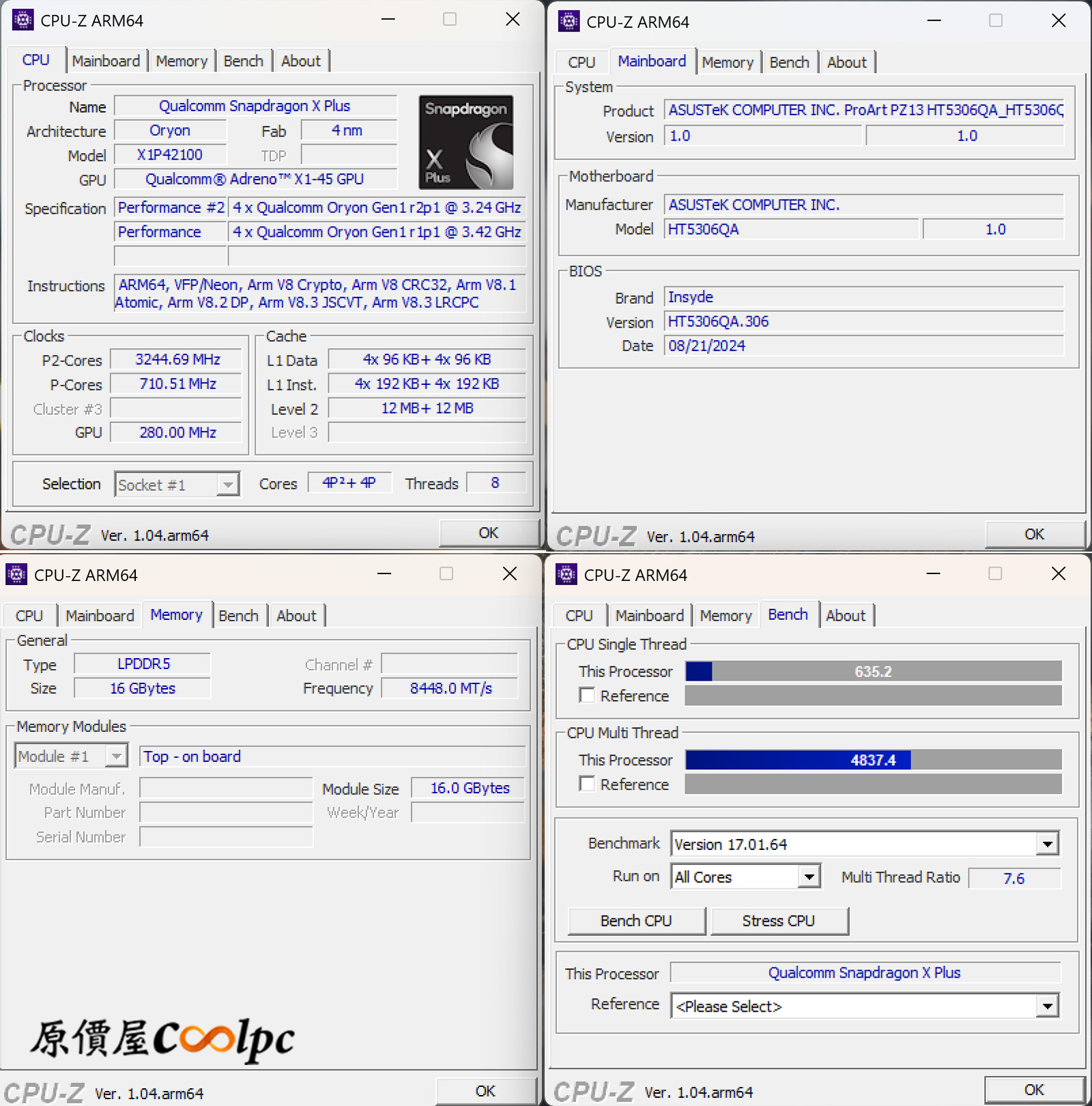Click the multi thread 4837.4 score bar

(874, 760)
